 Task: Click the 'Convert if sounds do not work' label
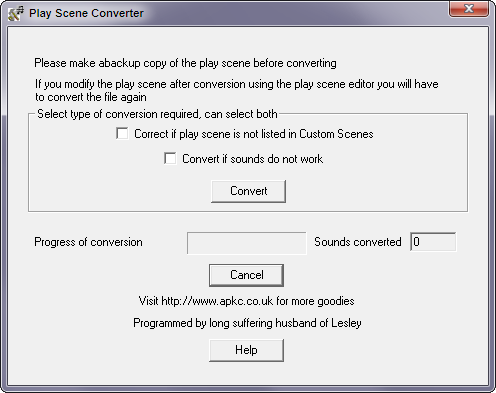252,159
